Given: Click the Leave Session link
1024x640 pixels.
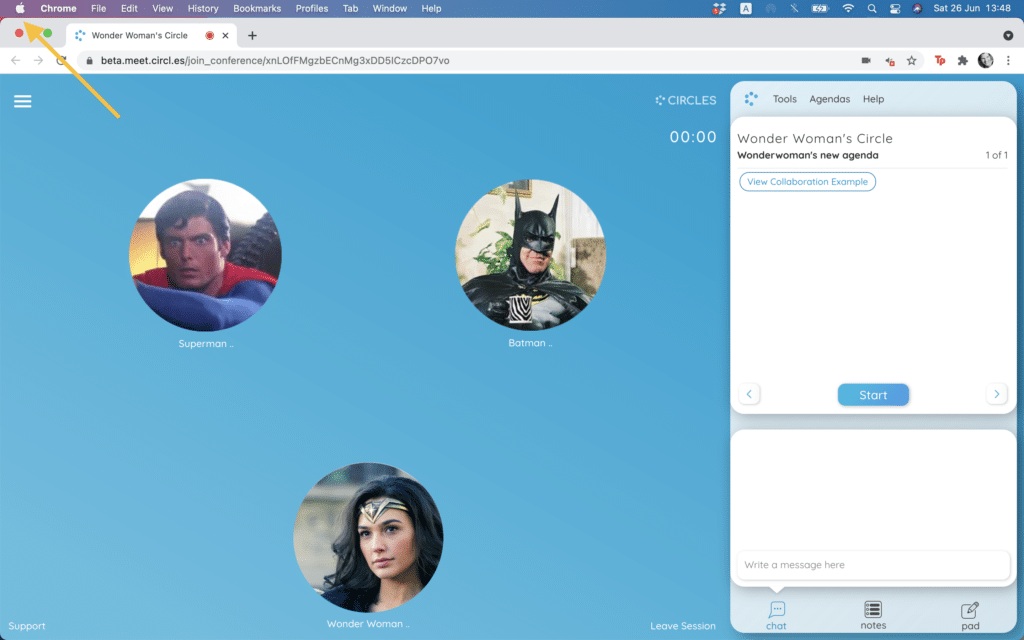Looking at the screenshot, I should [x=682, y=626].
